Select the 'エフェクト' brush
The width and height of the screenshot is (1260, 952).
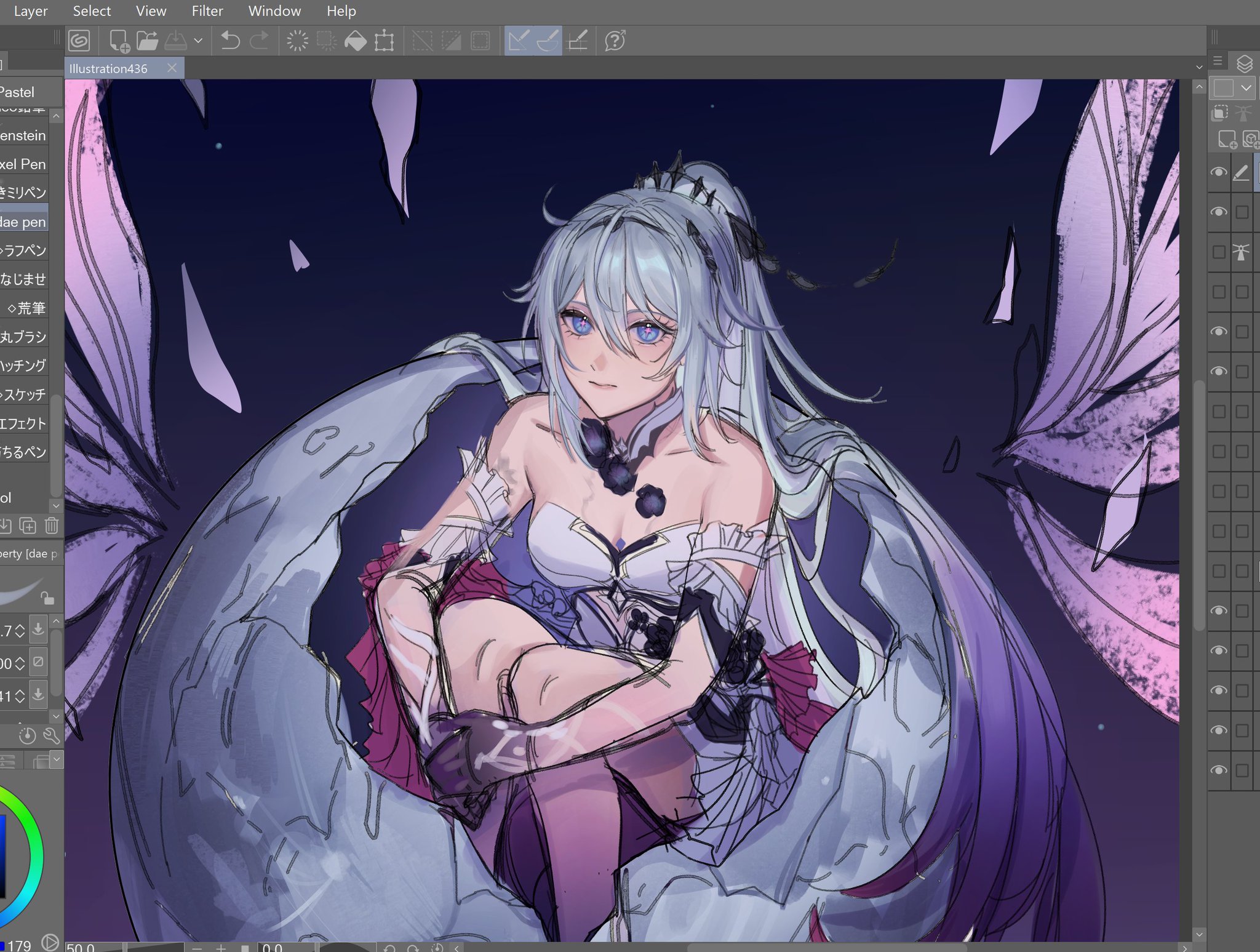(24, 423)
